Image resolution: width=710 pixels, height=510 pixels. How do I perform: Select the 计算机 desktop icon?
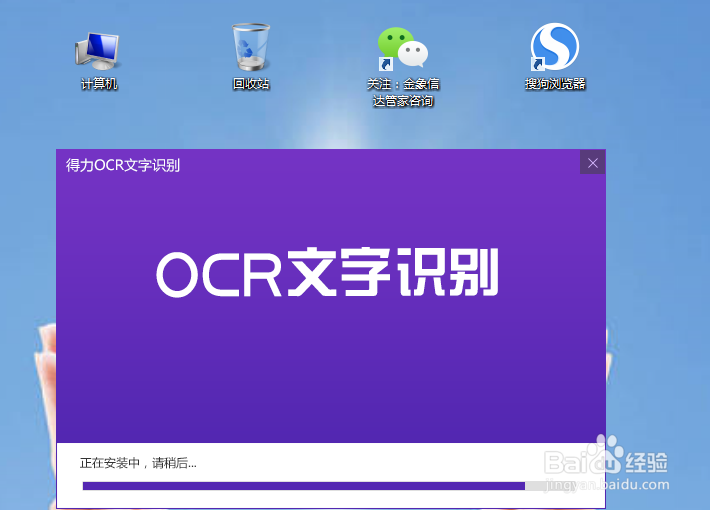98,59
